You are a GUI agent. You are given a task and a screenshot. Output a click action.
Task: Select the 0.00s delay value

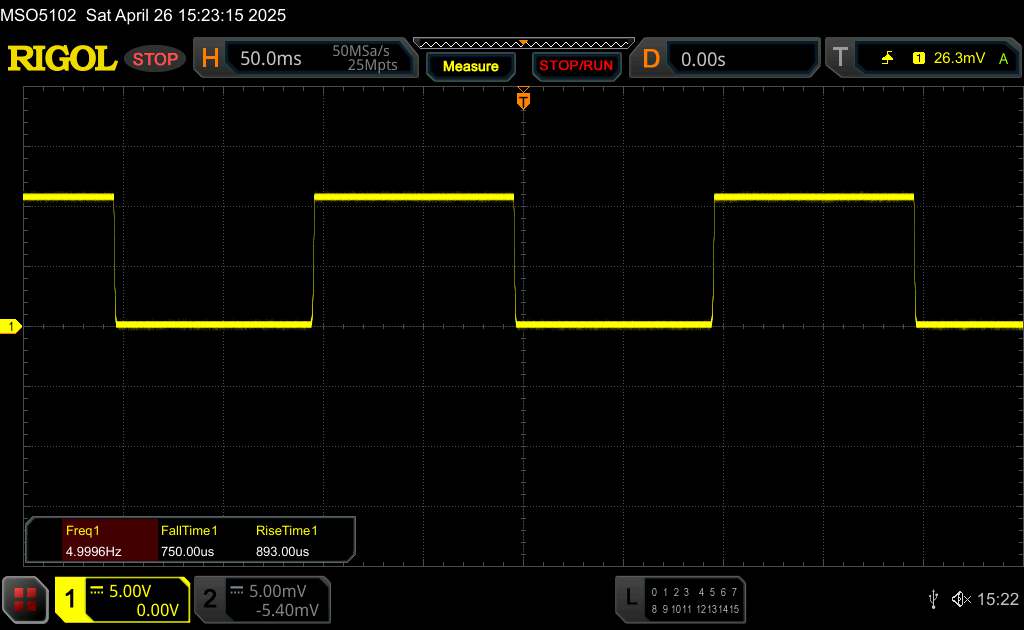(703, 59)
